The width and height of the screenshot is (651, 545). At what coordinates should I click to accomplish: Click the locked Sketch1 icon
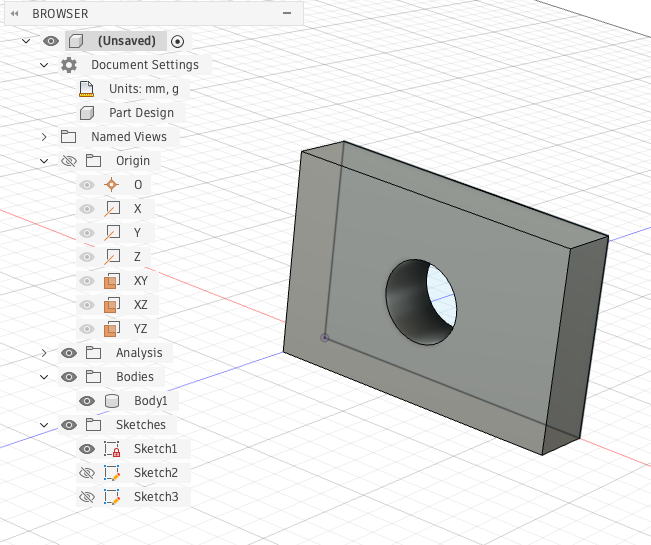click(112, 450)
